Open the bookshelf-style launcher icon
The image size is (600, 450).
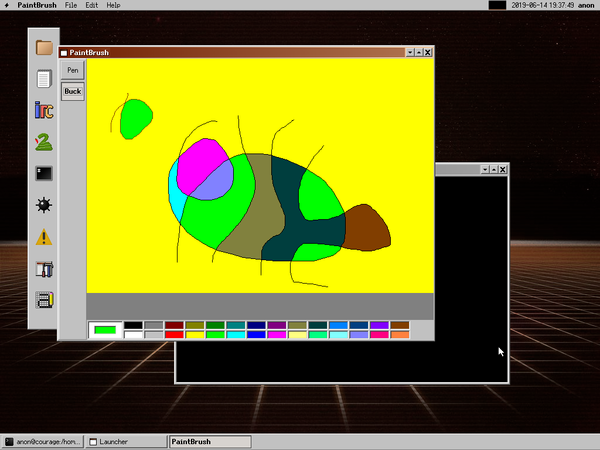click(x=44, y=269)
